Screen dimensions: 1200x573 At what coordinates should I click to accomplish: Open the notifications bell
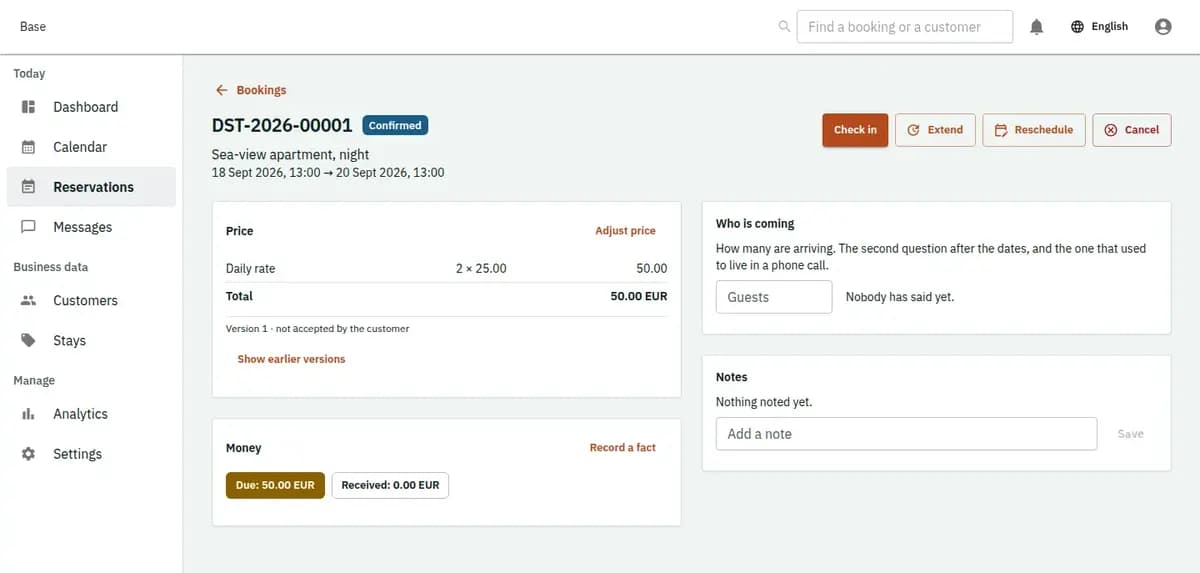pos(1037,27)
